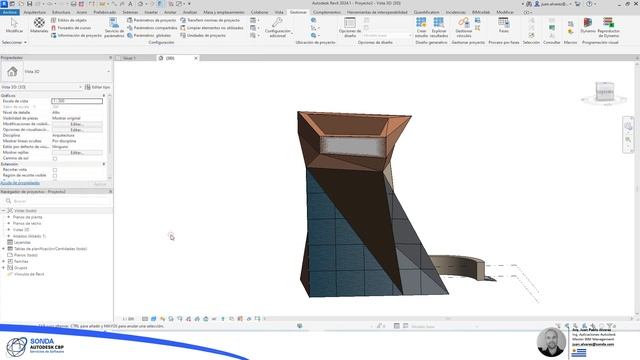Expand Planos de planta node

point(9,217)
